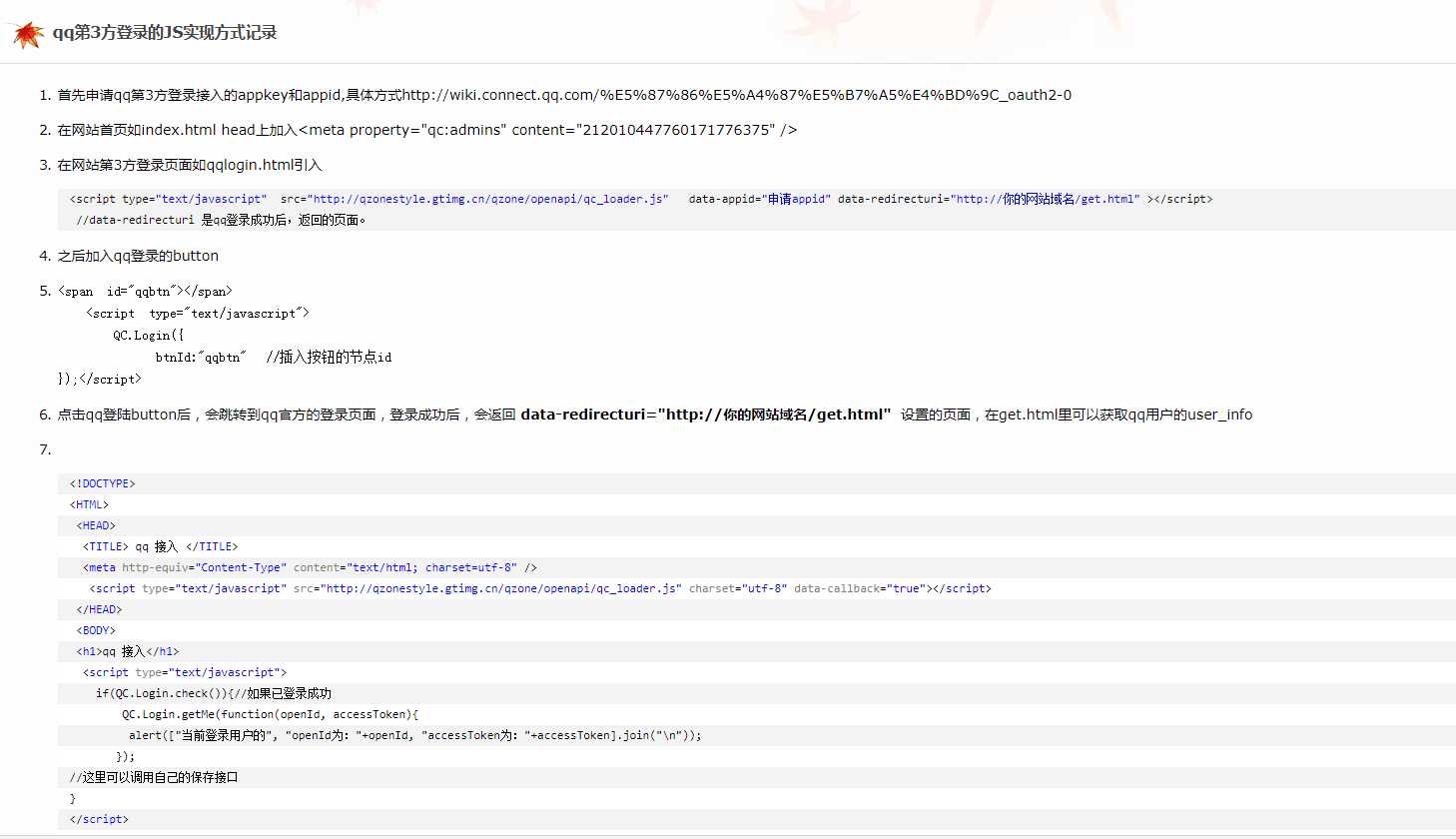Click step 1 text '首先申请qq第3方登录接入的appkey和appid'
Screen dimensions: 1456x839
point(201,95)
